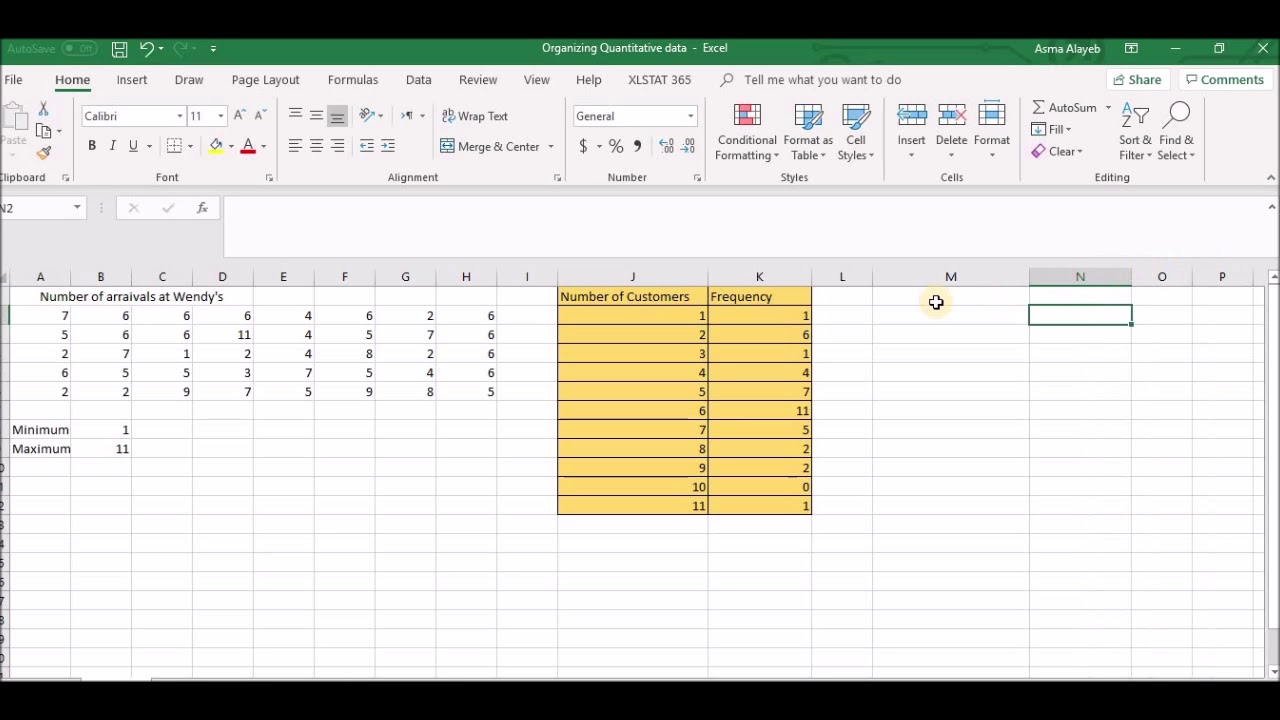The image size is (1280, 720).
Task: Toggle Bold formatting
Action: 91,146
